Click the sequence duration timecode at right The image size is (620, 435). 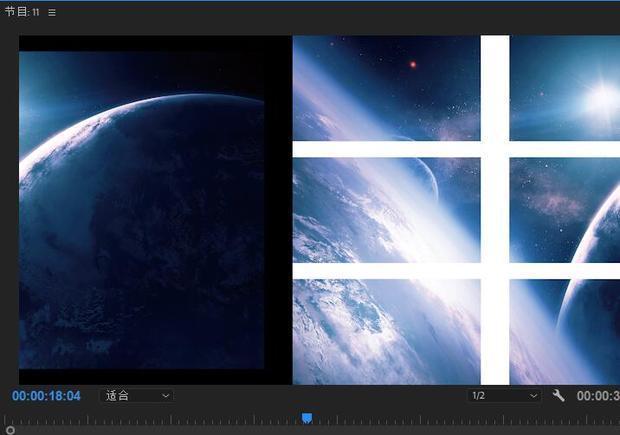(x=598, y=396)
